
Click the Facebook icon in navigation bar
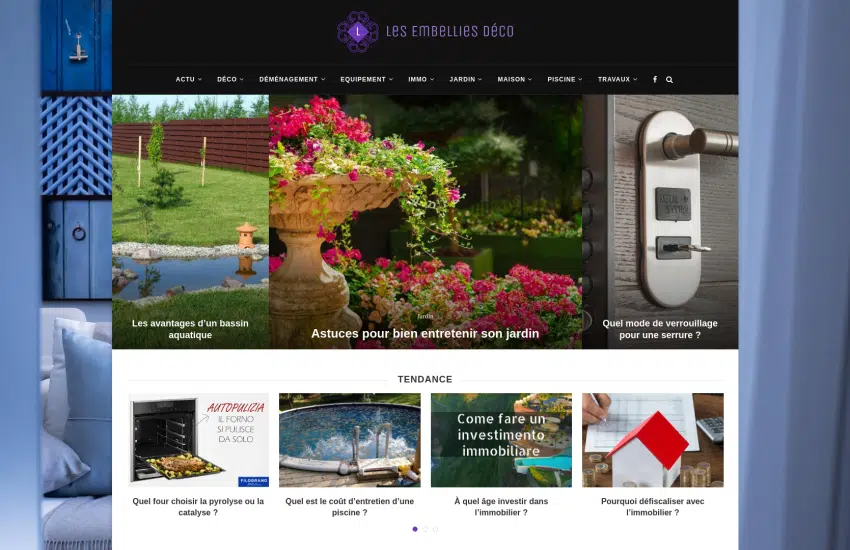point(655,79)
